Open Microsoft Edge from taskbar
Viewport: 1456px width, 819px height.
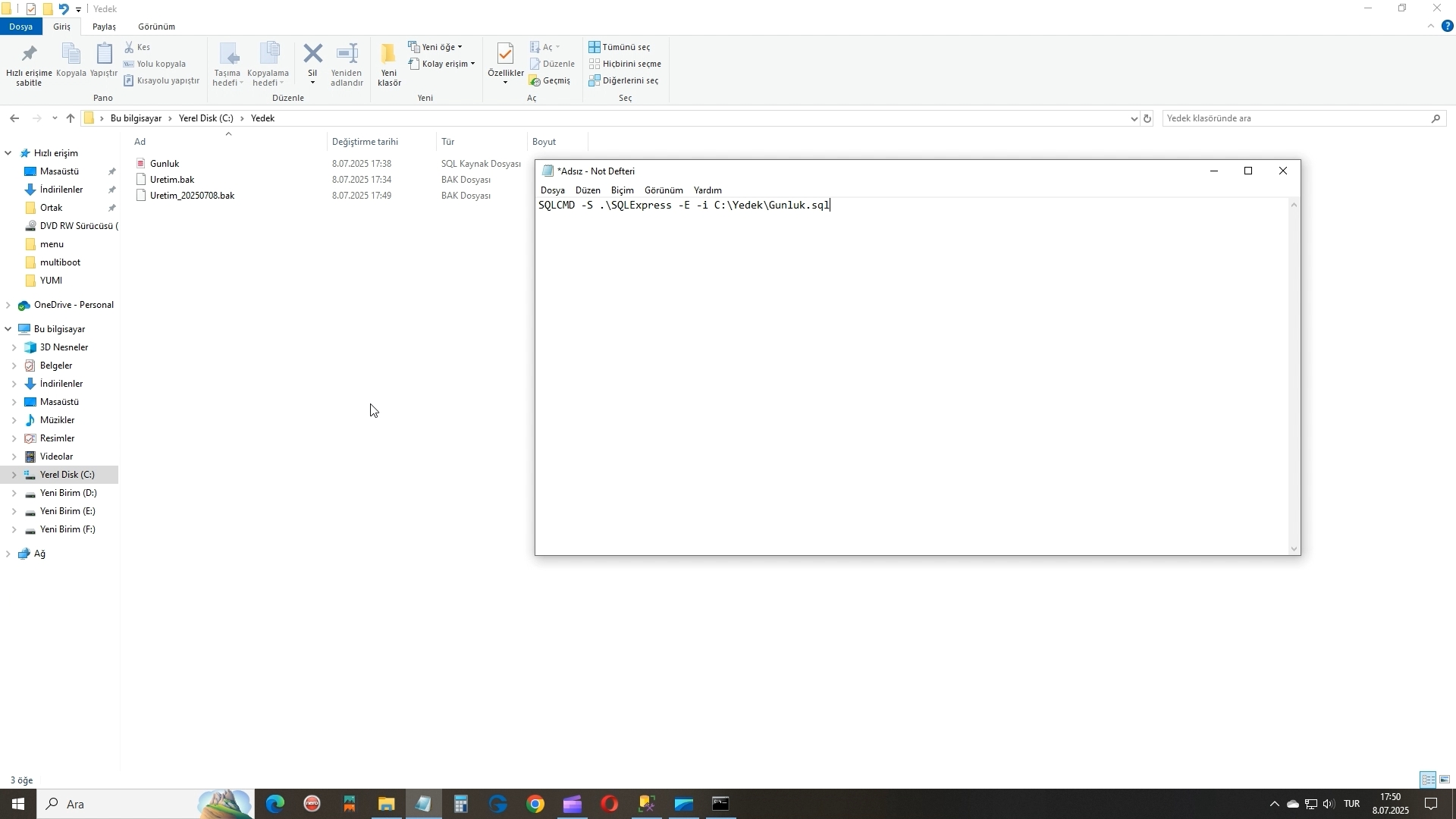point(275,804)
